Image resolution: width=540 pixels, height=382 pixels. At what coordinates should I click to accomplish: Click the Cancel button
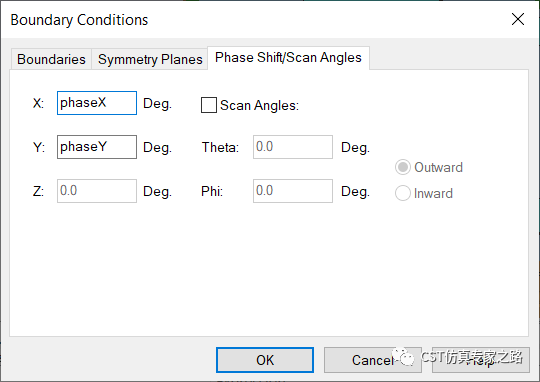pos(373,360)
